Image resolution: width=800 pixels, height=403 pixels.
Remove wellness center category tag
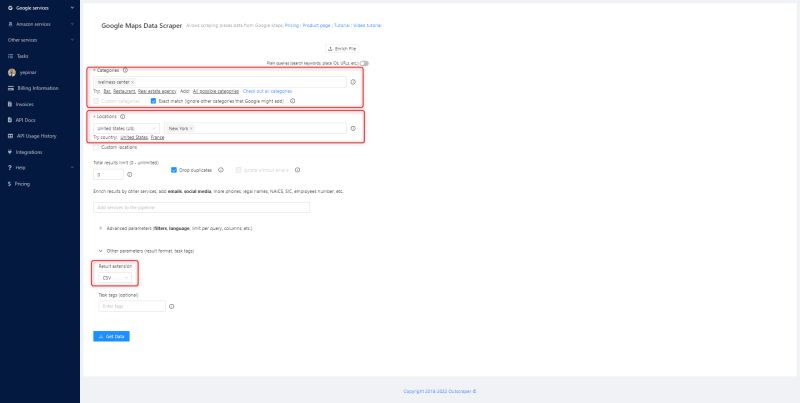point(133,82)
